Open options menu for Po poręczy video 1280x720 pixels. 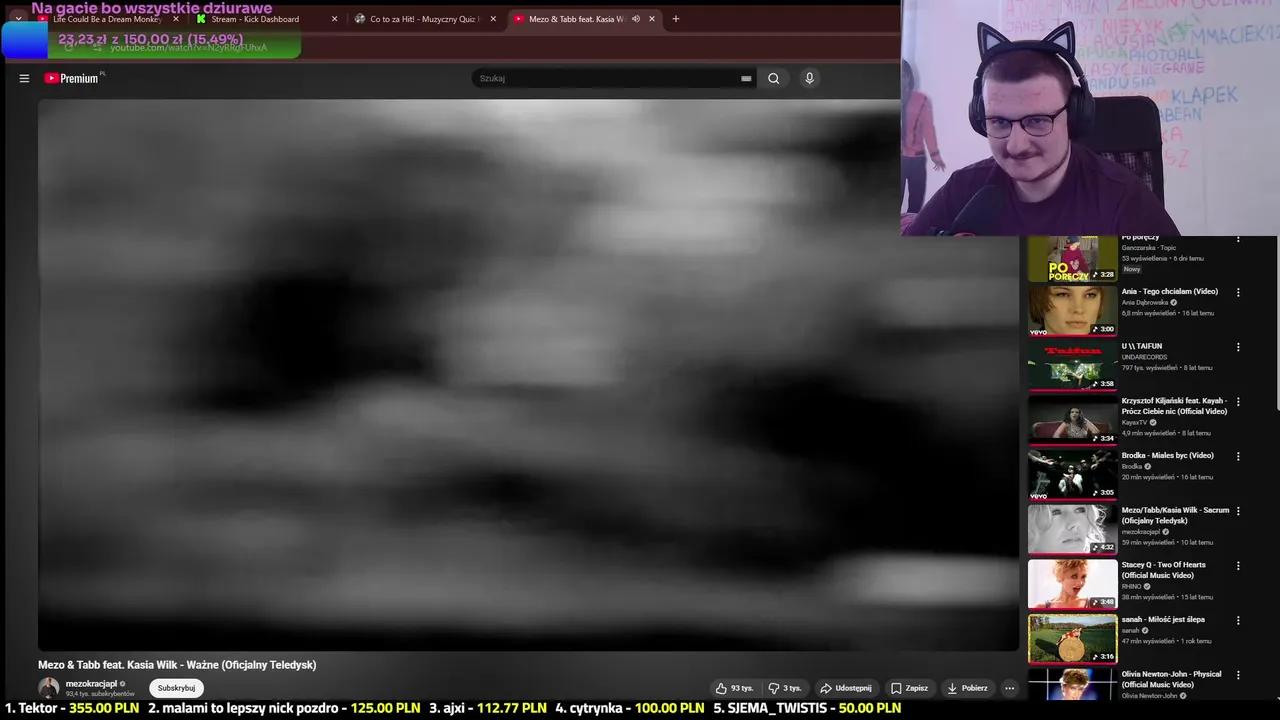[x=1238, y=239]
